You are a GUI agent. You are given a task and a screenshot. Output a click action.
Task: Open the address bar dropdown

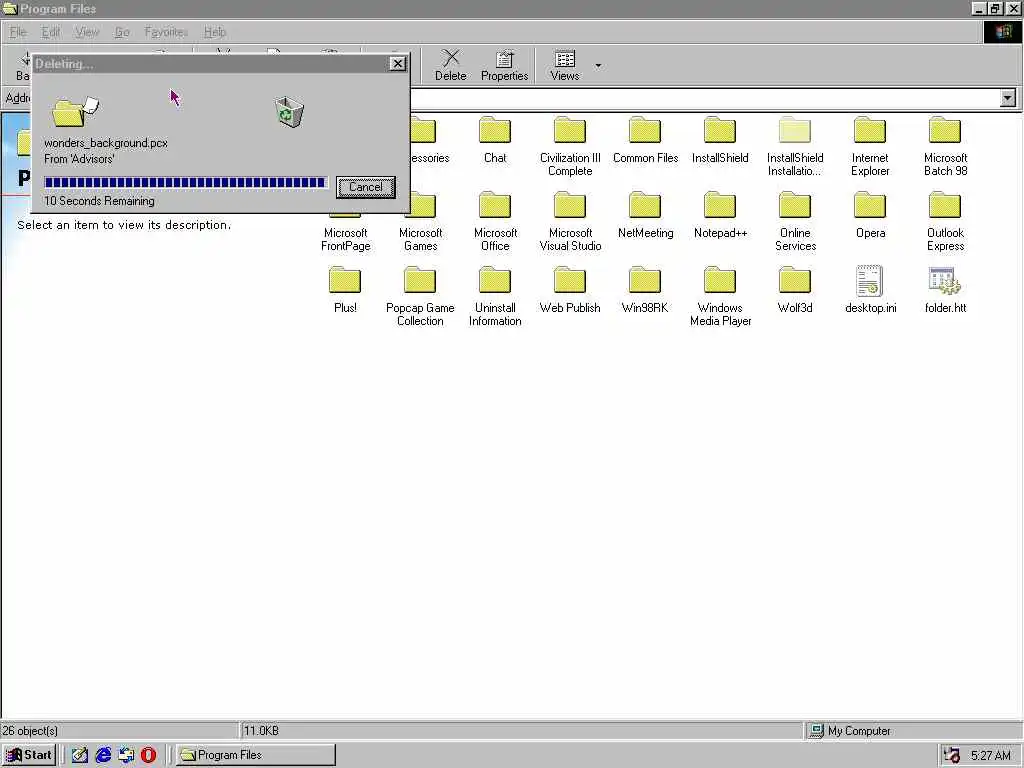[x=1008, y=98]
